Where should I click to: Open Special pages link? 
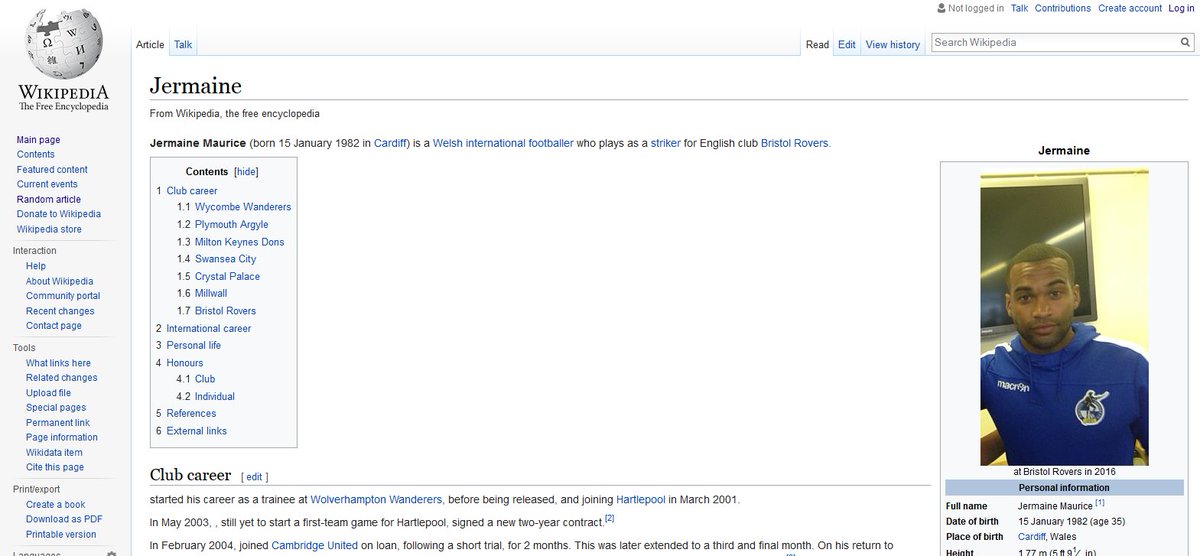click(x=56, y=408)
